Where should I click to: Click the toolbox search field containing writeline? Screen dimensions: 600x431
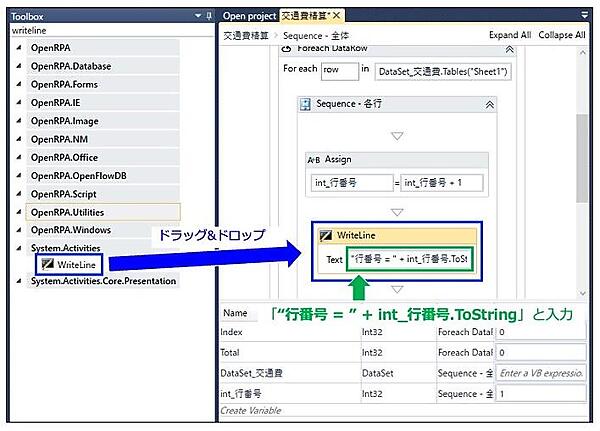[x=112, y=30]
